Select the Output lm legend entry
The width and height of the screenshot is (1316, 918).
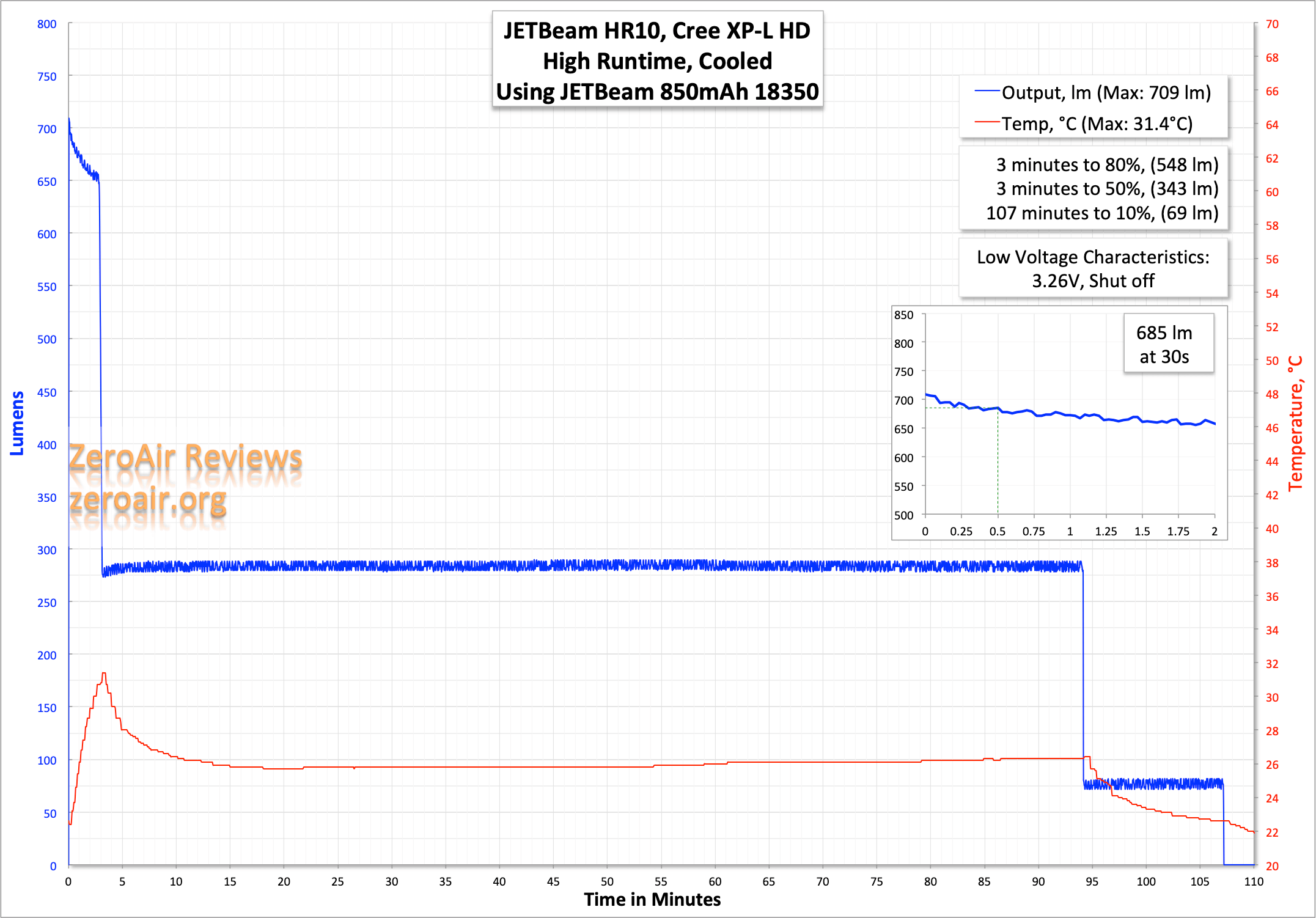click(1106, 92)
